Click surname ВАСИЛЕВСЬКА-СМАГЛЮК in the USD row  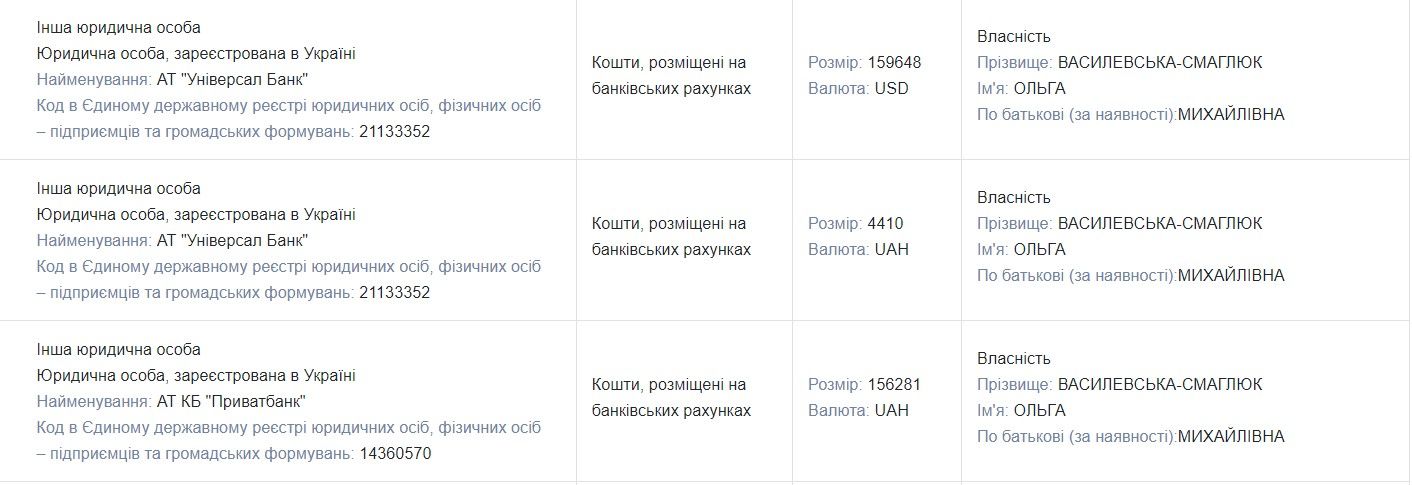[x=1159, y=62]
